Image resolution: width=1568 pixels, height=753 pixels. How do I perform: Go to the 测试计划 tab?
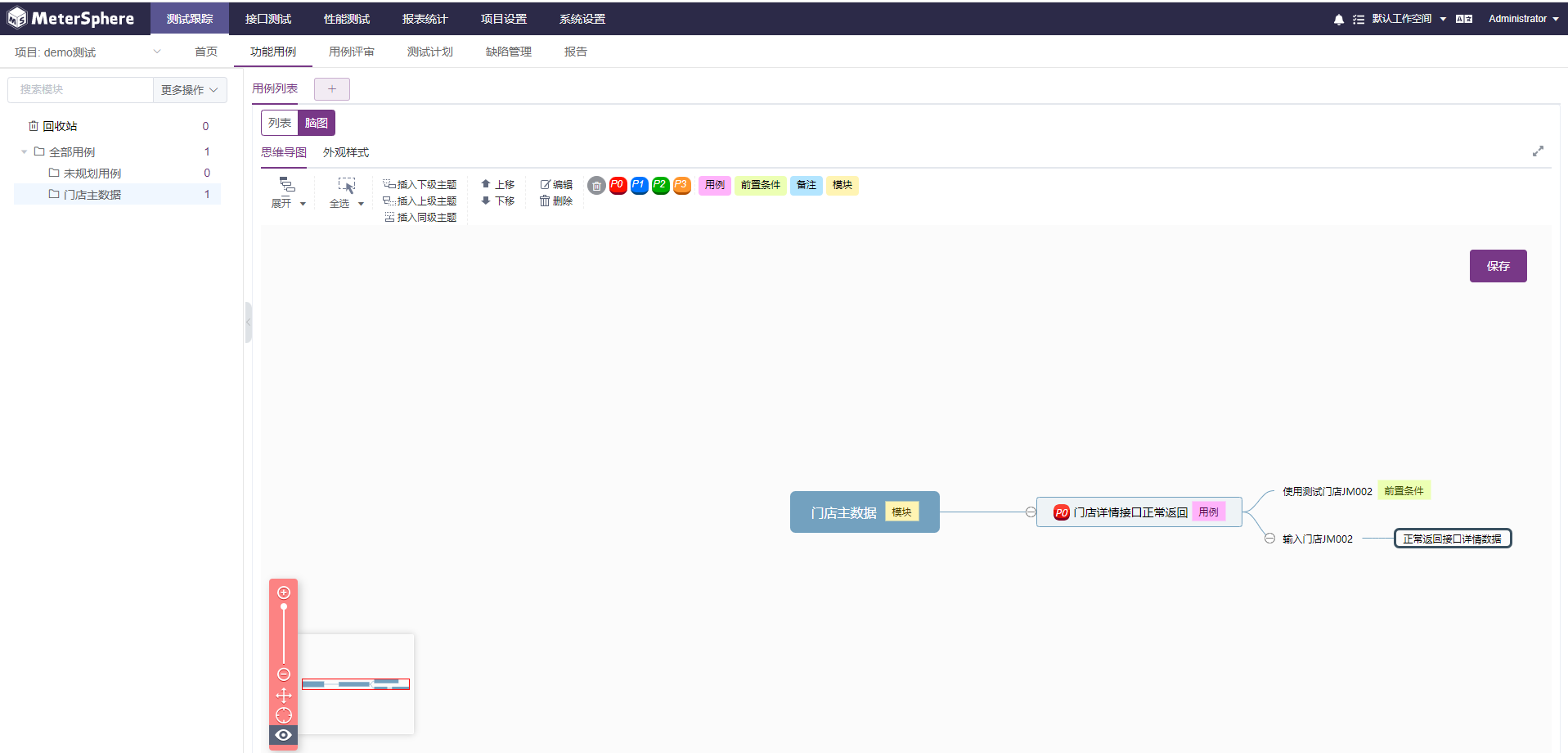pyautogui.click(x=430, y=52)
